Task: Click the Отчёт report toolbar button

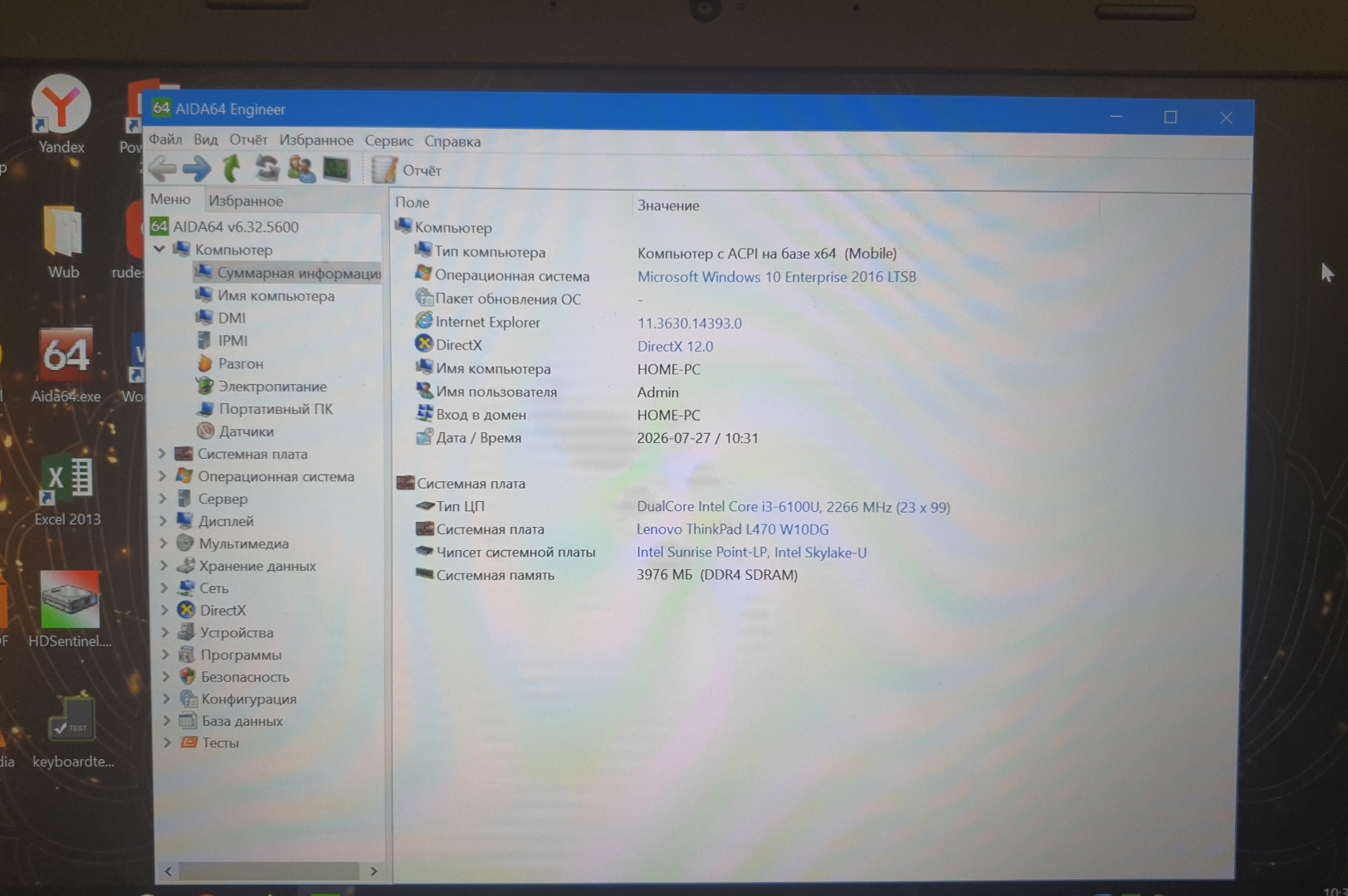Action: pyautogui.click(x=407, y=170)
